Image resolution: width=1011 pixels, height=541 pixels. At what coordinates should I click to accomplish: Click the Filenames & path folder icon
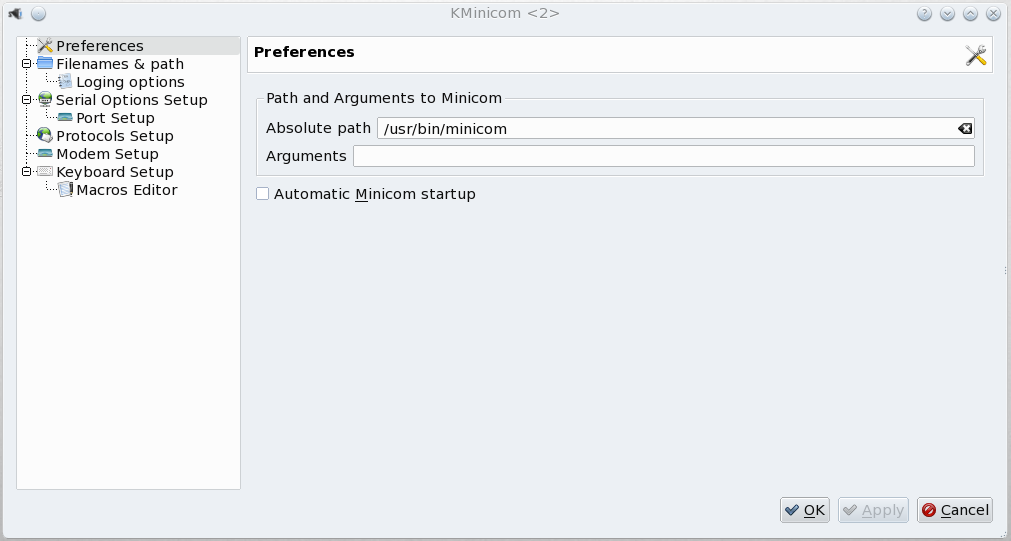click(x=45, y=64)
